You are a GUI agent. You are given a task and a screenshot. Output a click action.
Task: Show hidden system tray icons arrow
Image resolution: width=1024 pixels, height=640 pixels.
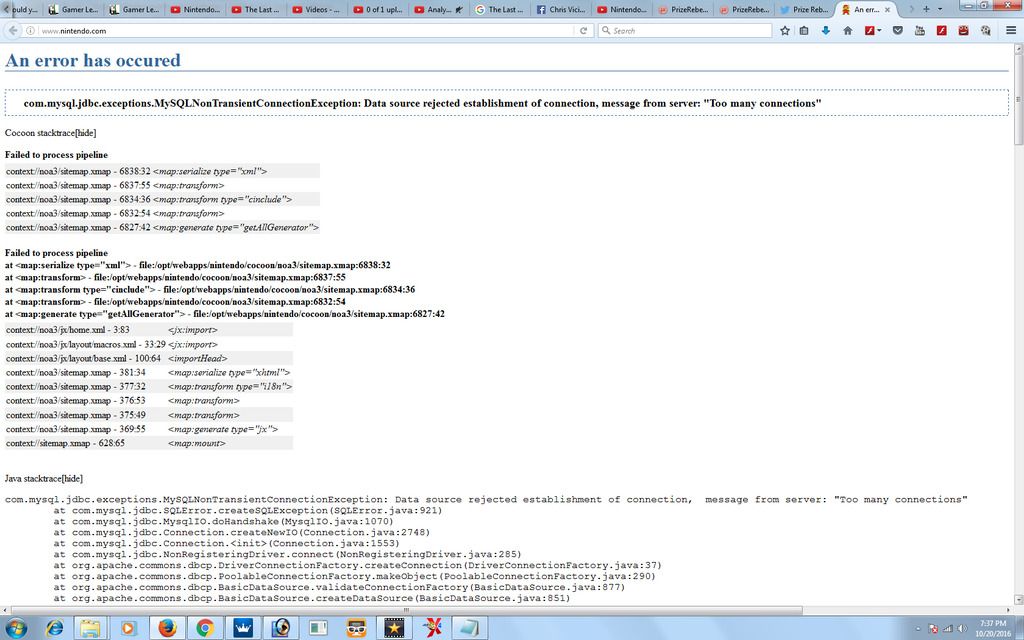(918, 629)
